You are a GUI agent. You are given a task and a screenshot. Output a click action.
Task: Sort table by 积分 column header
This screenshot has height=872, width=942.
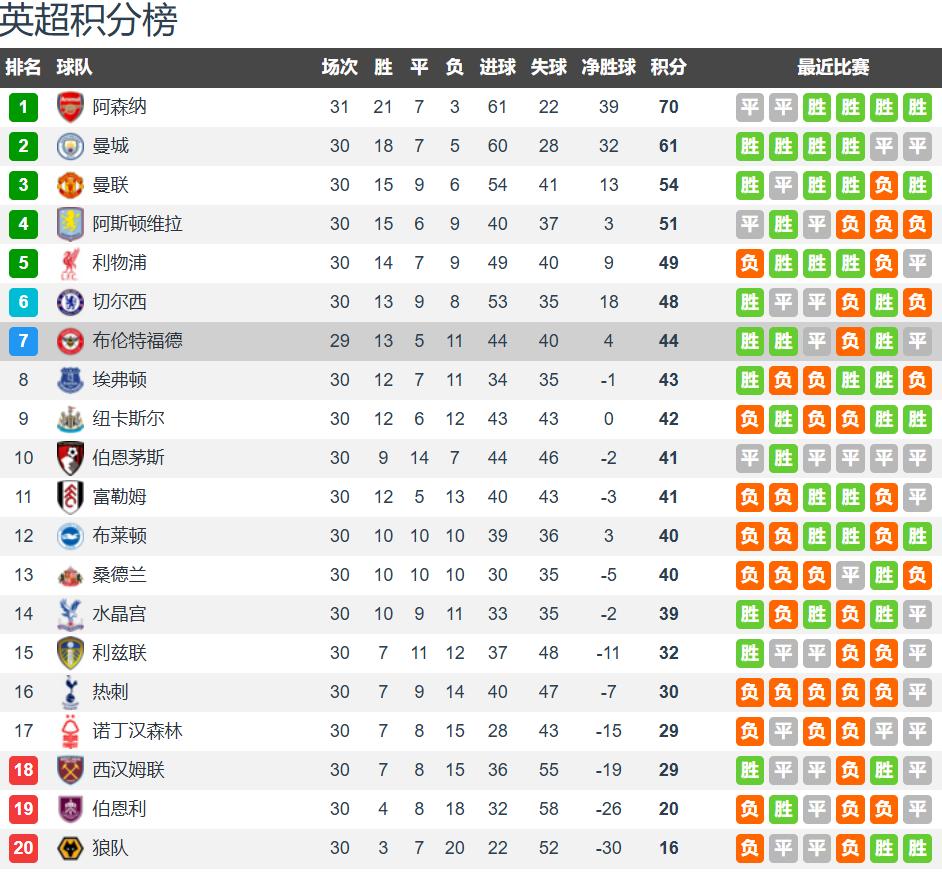668,68
